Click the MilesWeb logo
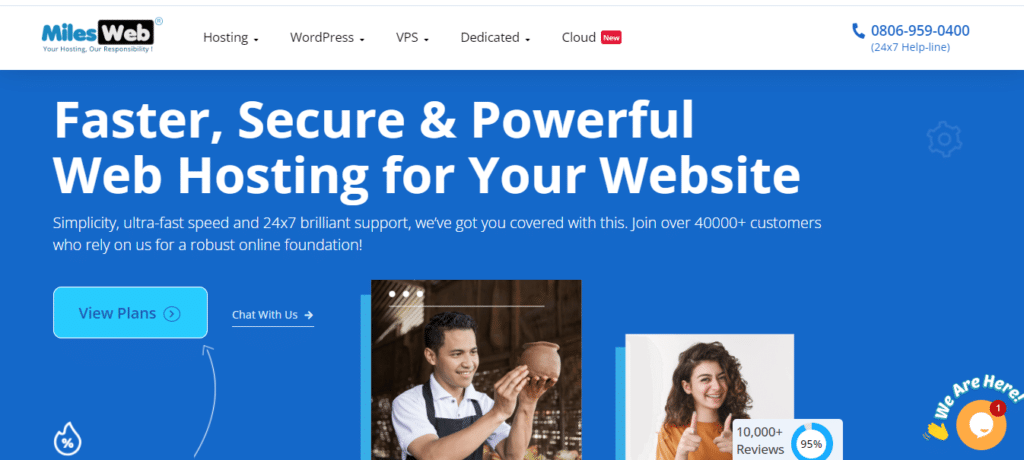This screenshot has width=1024, height=460. (102, 35)
